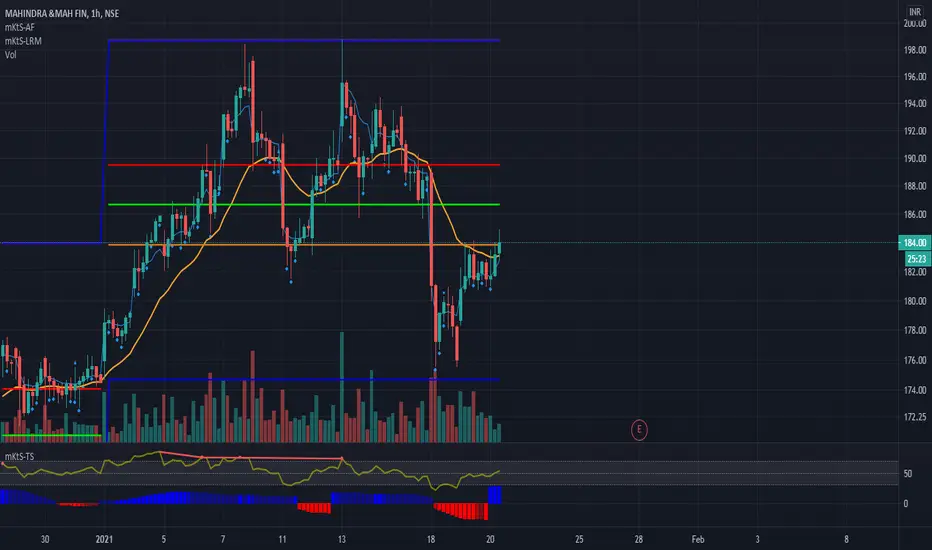Click the 176.00 price axis label

915,360
